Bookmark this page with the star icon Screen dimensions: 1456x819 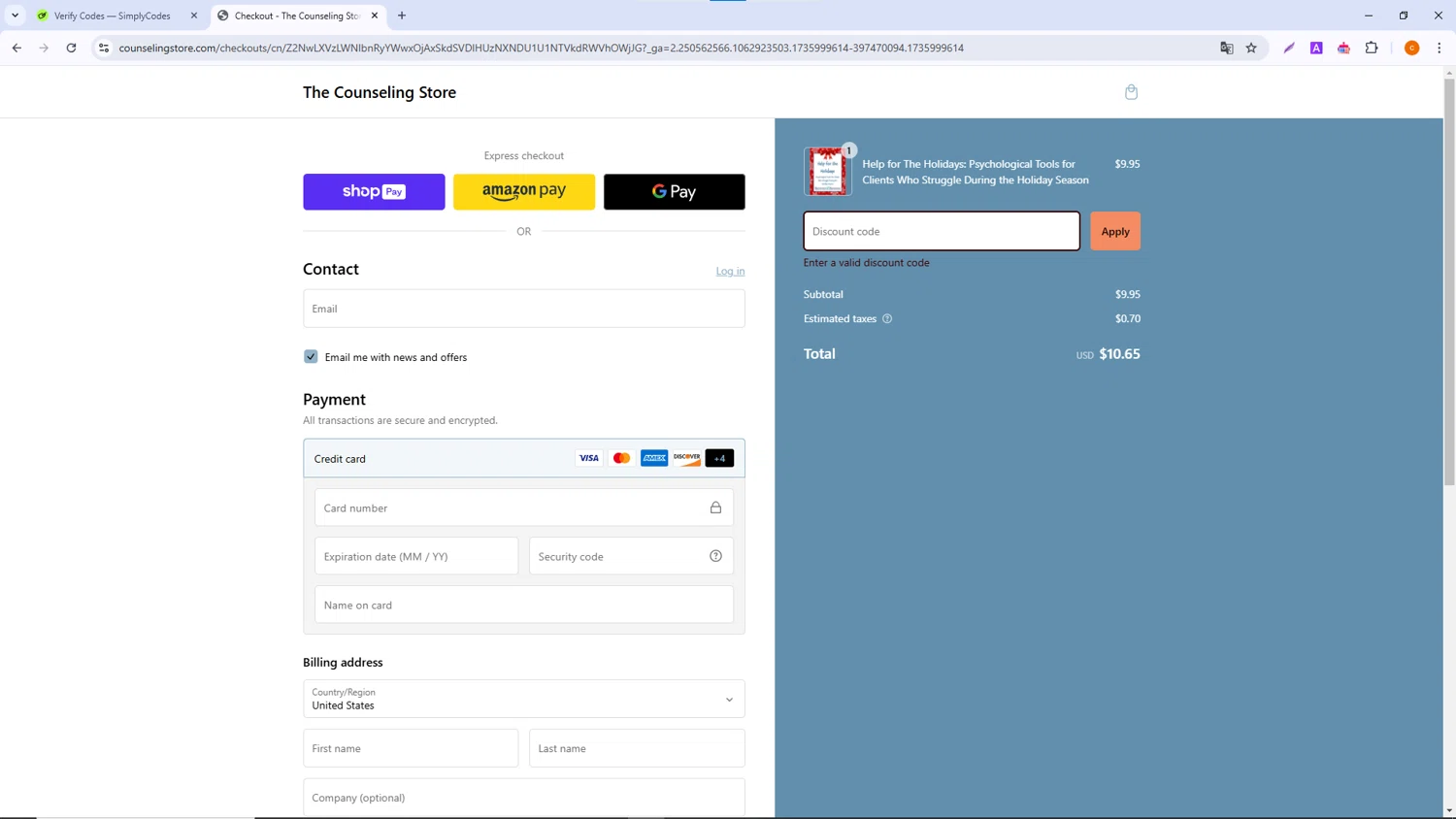1251,48
